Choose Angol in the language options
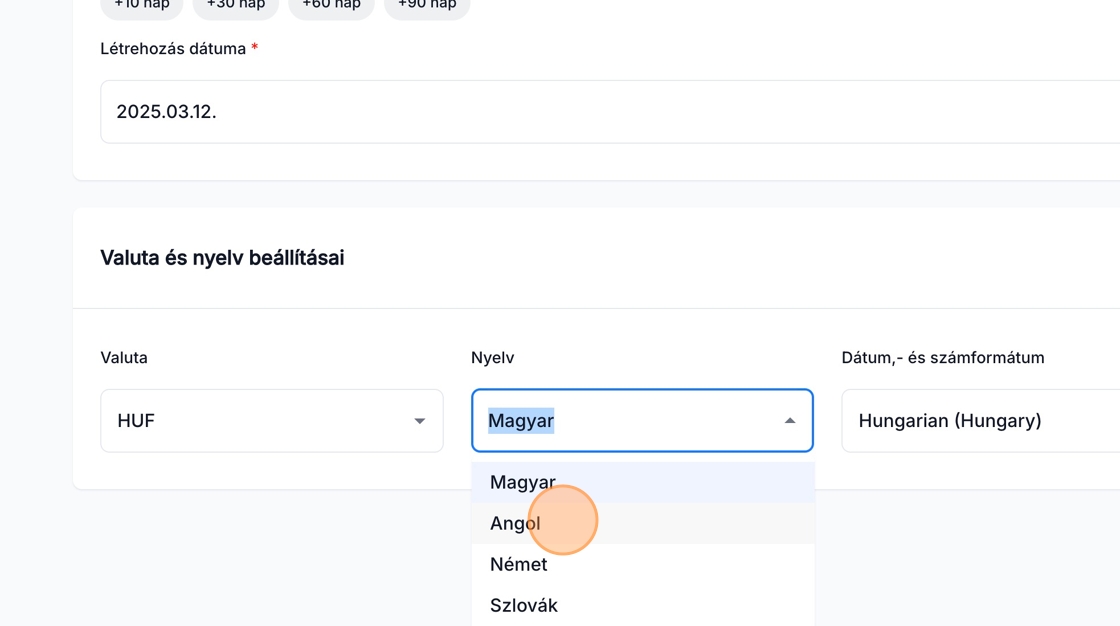This screenshot has height=626, width=1120. pyautogui.click(x=515, y=523)
